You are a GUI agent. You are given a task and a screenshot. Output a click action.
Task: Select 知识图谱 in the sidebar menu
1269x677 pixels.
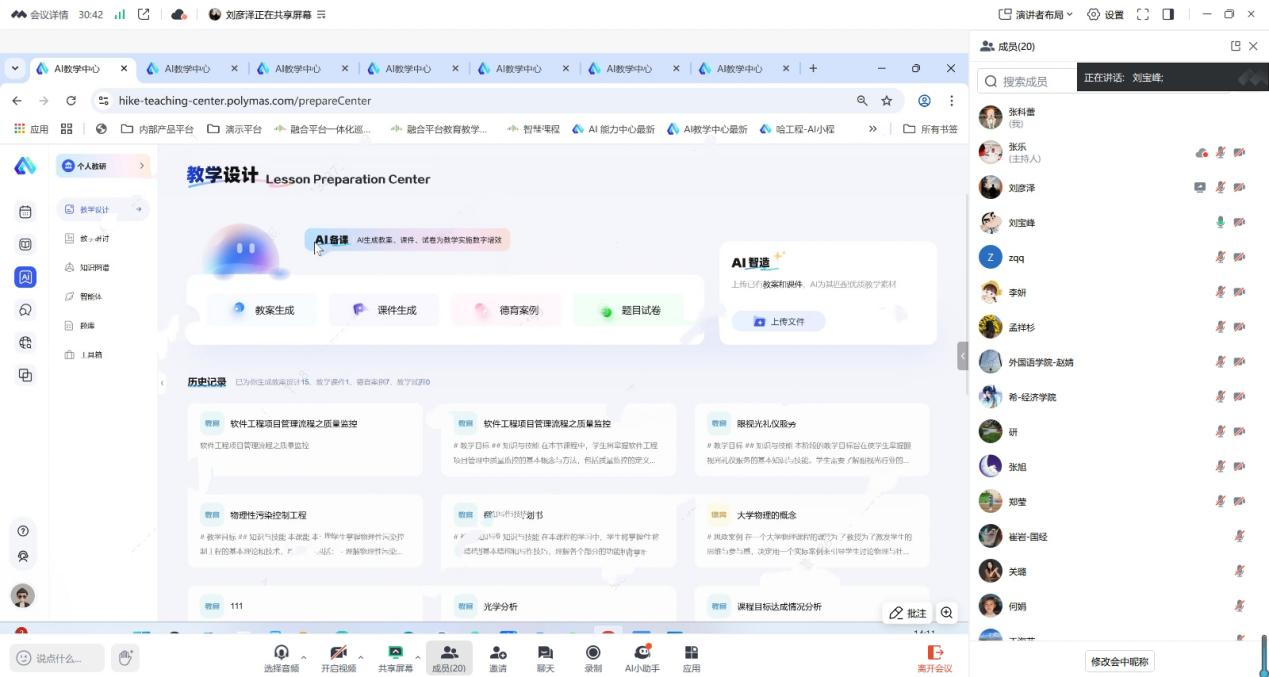(94, 268)
